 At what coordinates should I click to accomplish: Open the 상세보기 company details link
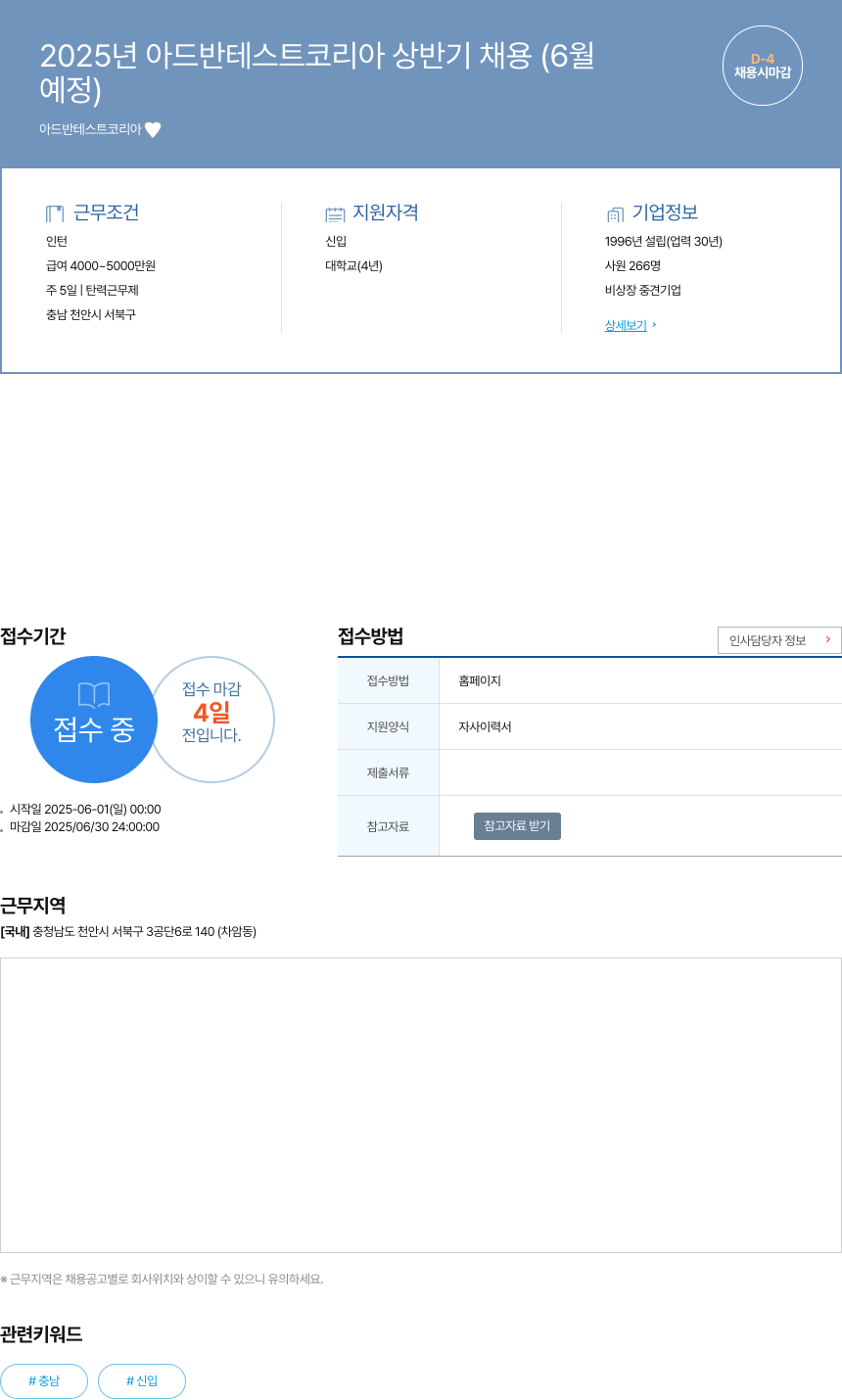click(626, 325)
